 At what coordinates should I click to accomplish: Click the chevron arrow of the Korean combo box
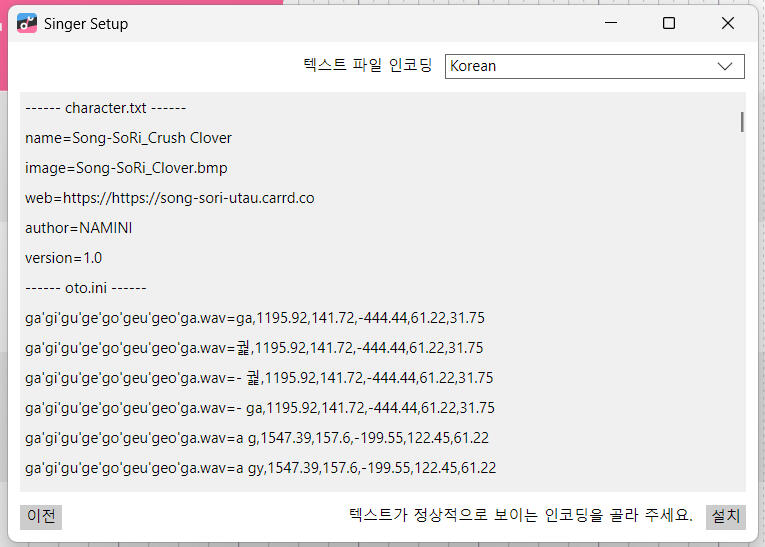coord(726,66)
